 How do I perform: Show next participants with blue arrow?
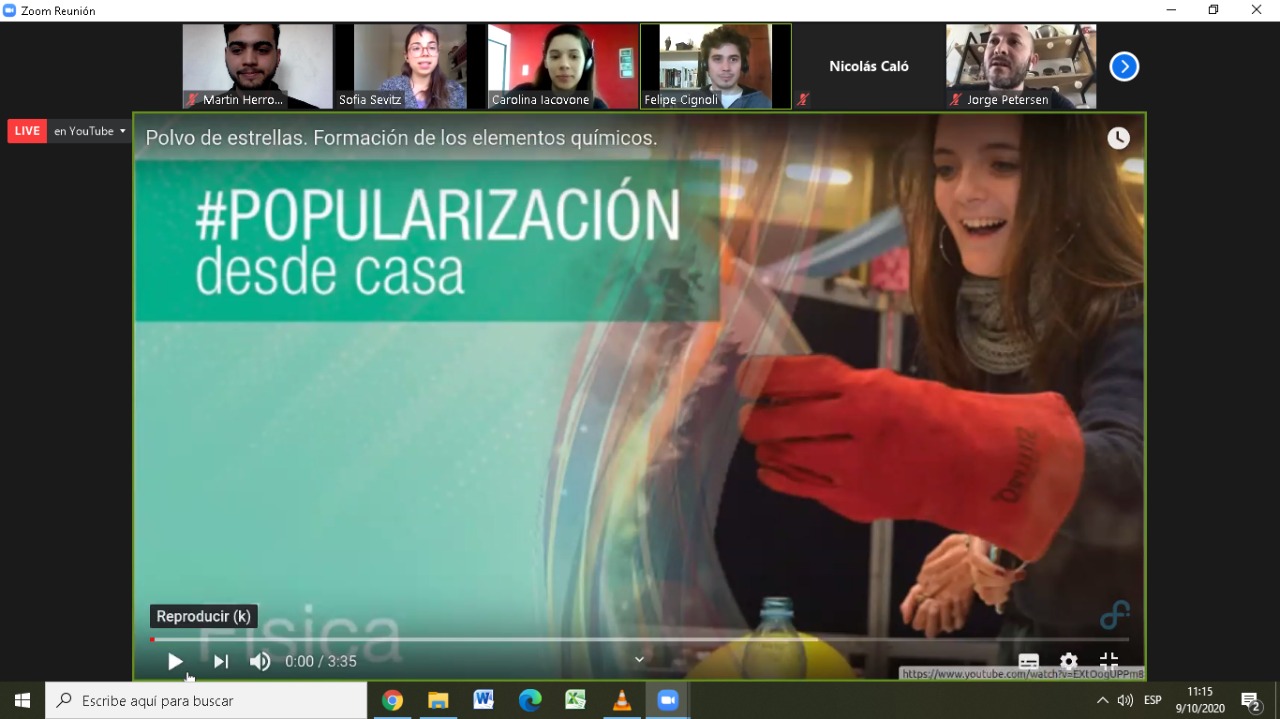click(1124, 67)
